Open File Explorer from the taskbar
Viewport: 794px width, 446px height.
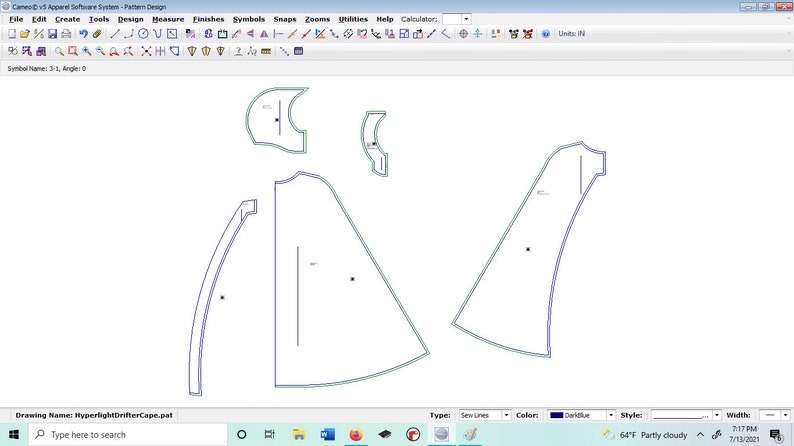point(299,435)
